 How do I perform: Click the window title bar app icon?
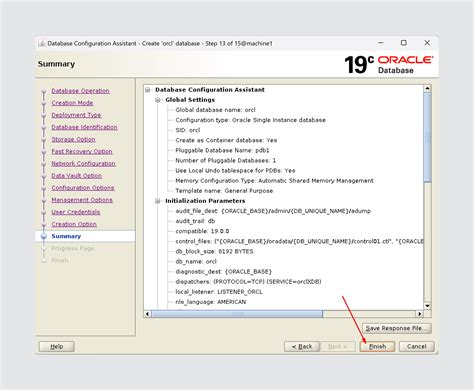42,43
